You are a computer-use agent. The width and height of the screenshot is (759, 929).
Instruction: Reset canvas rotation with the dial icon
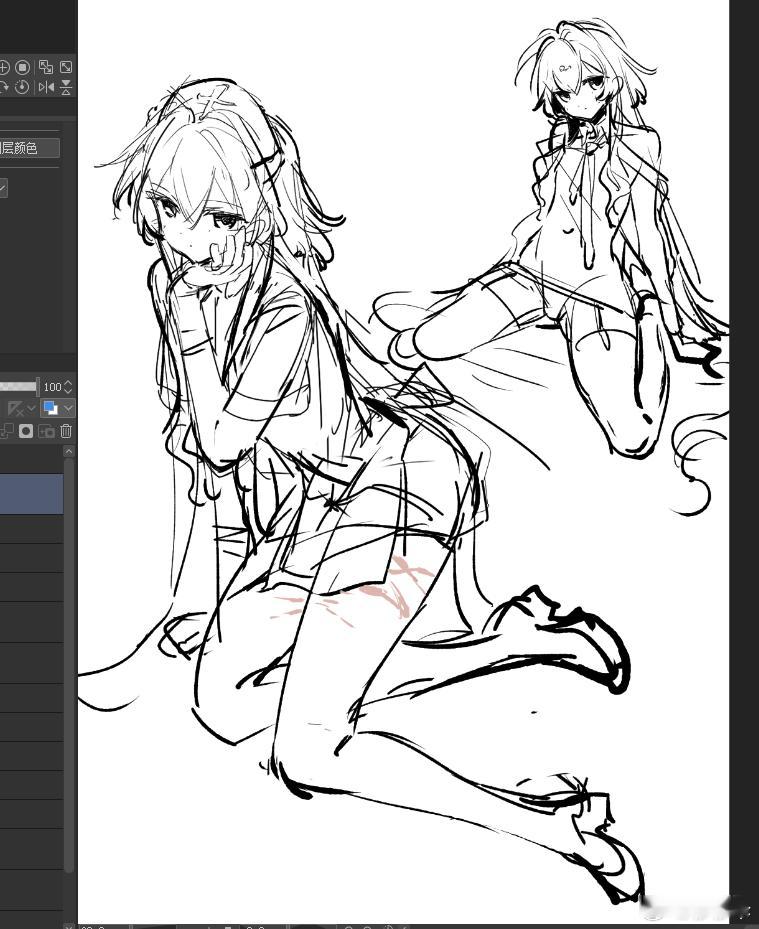22,87
